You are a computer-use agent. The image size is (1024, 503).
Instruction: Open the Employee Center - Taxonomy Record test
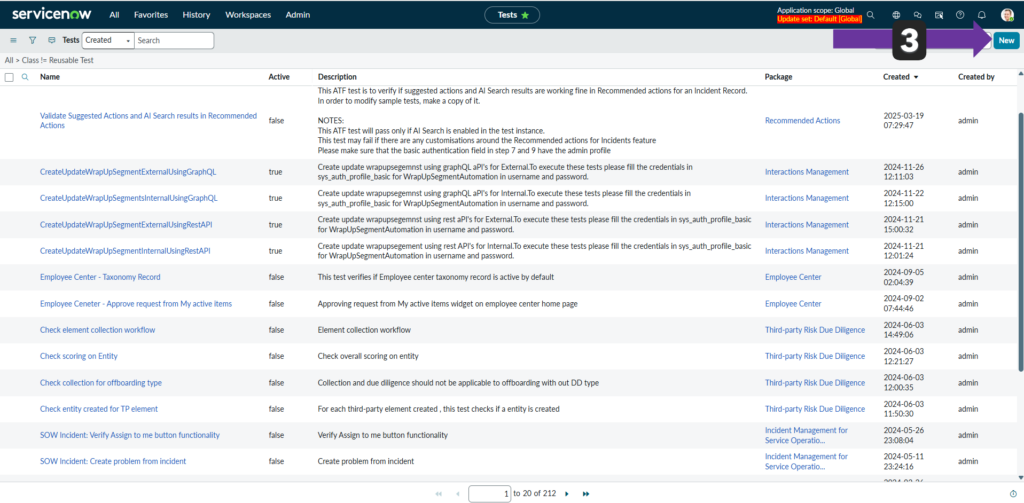tap(100, 277)
